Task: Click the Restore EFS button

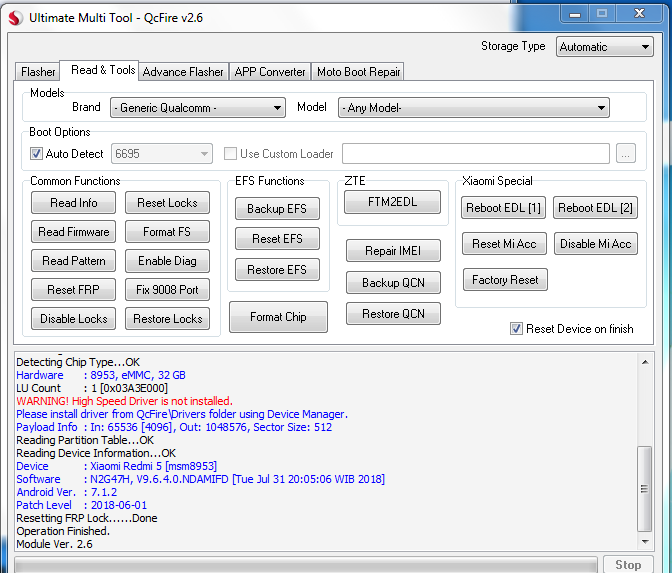Action: [277, 270]
